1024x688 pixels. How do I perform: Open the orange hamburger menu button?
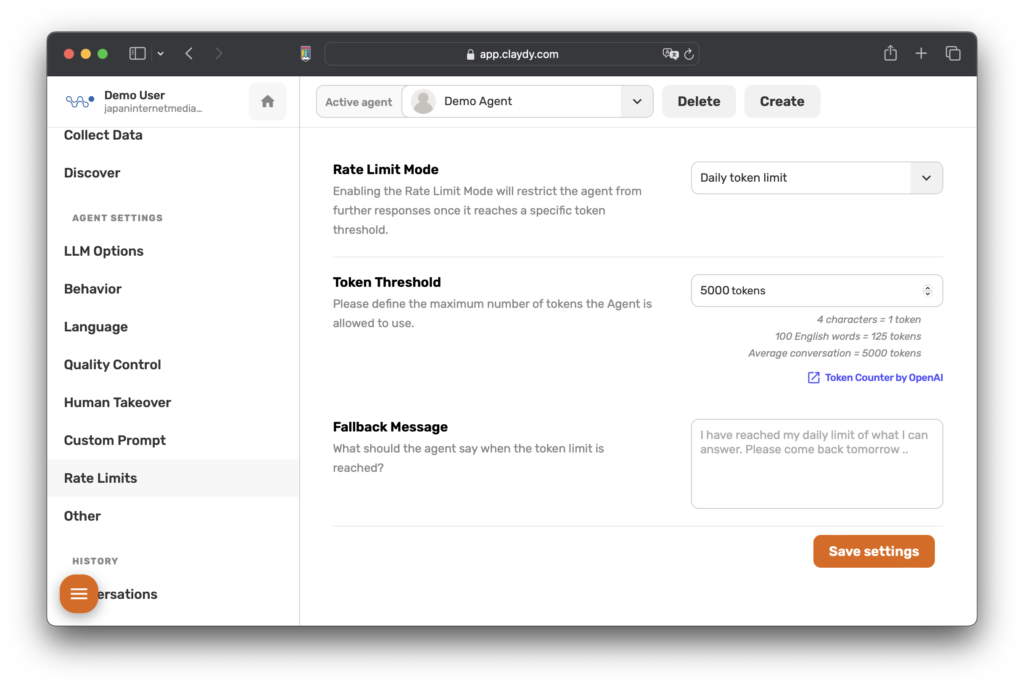[x=79, y=594]
